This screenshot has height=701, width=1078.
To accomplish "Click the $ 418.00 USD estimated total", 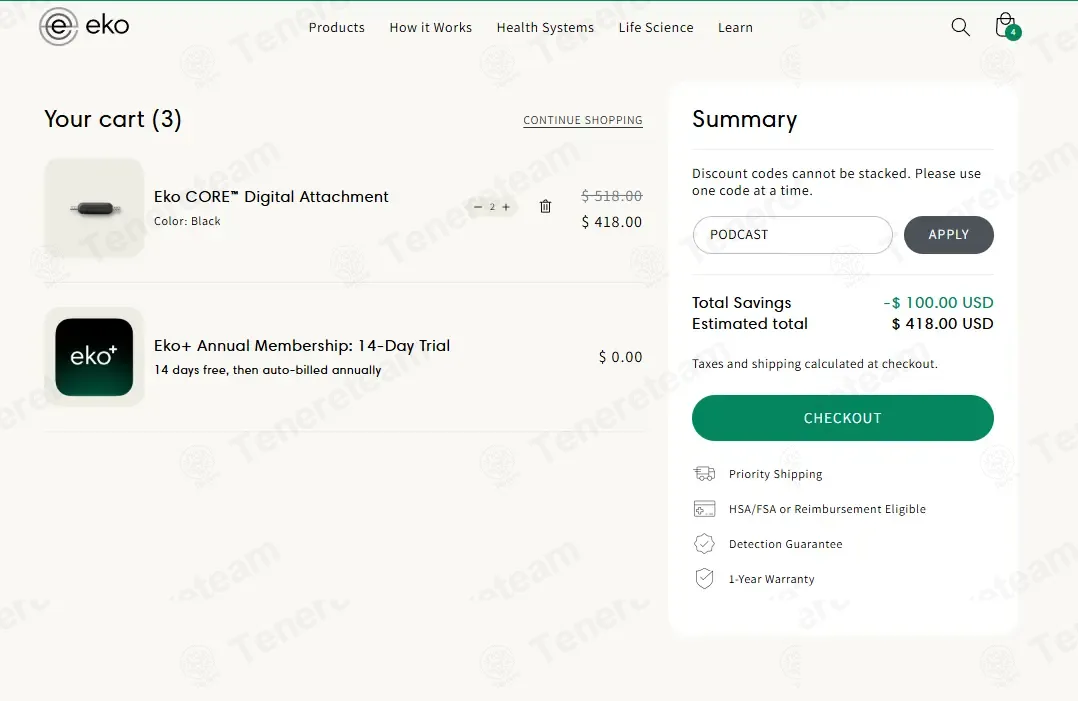I will point(943,324).
